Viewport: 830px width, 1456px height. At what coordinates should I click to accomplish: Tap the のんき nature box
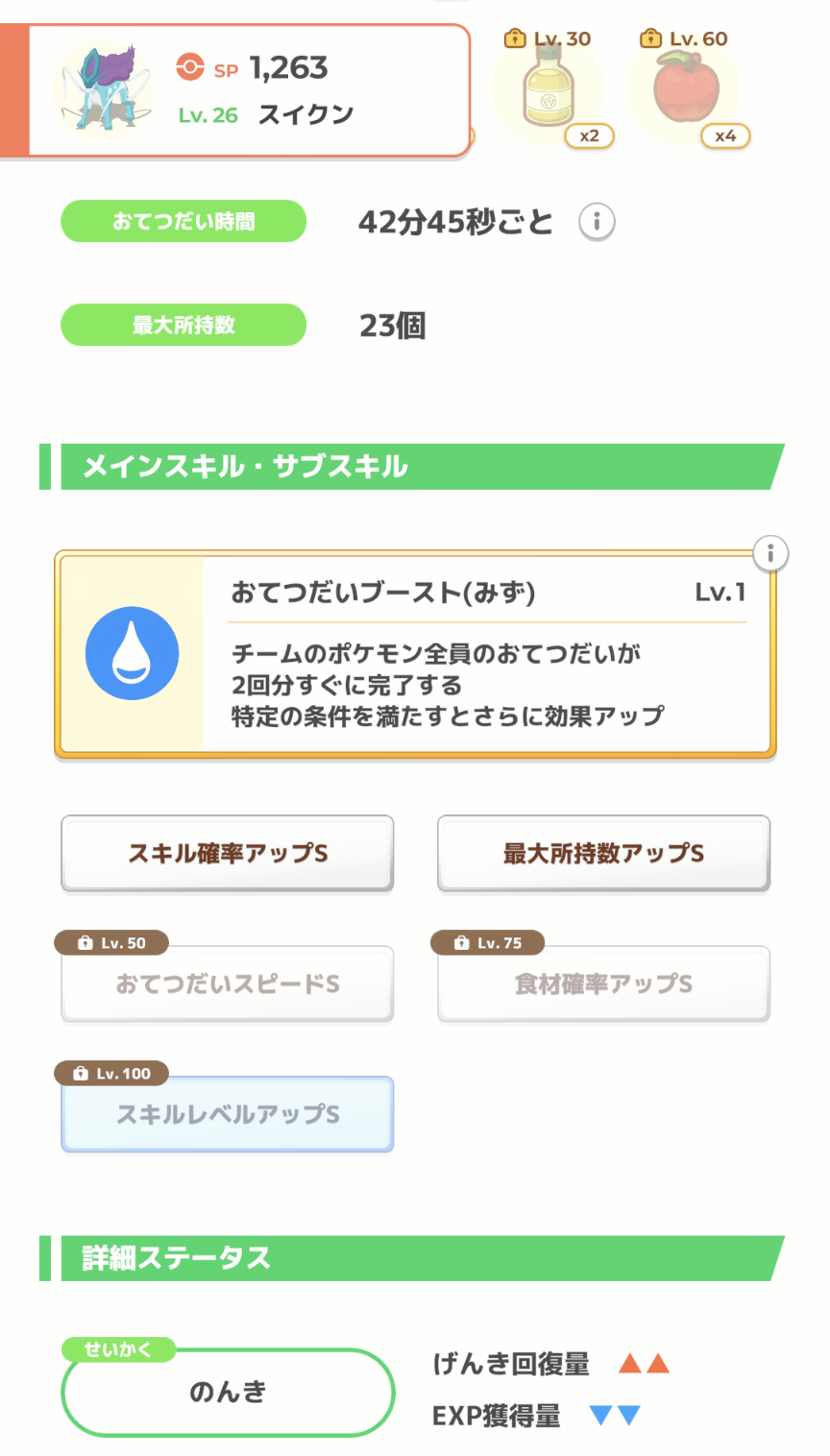click(228, 1392)
